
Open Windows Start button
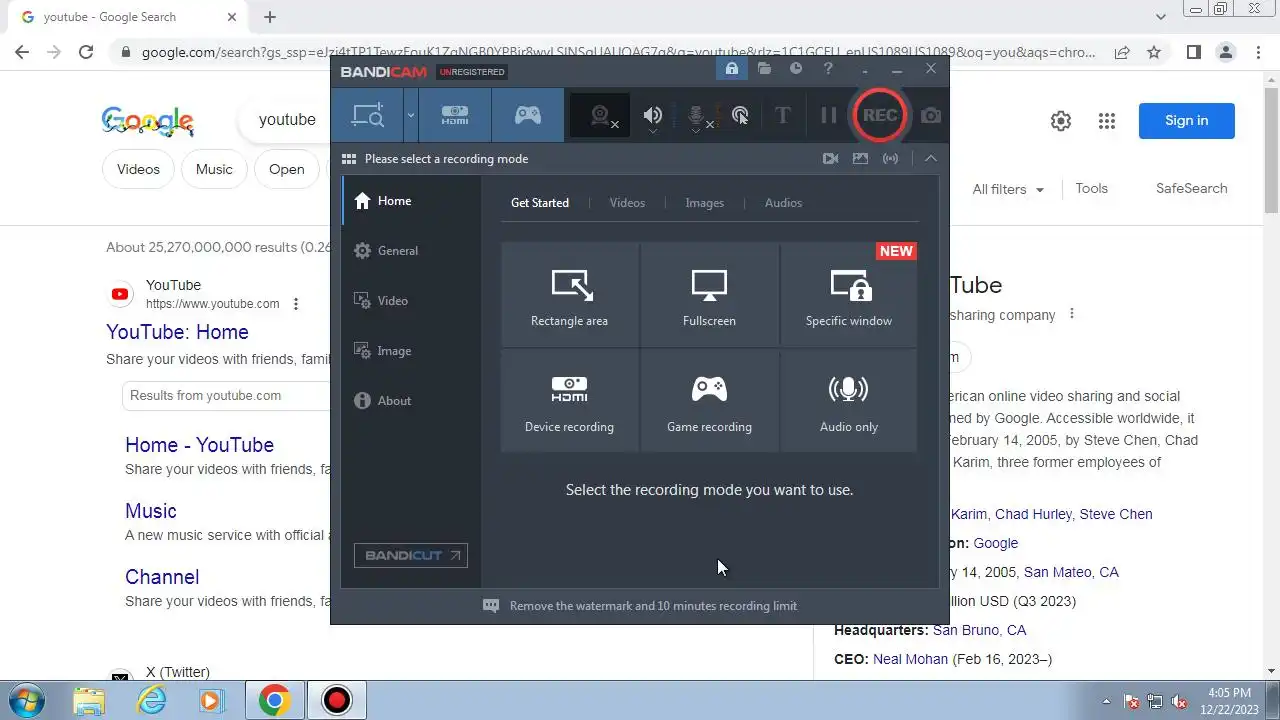point(26,700)
